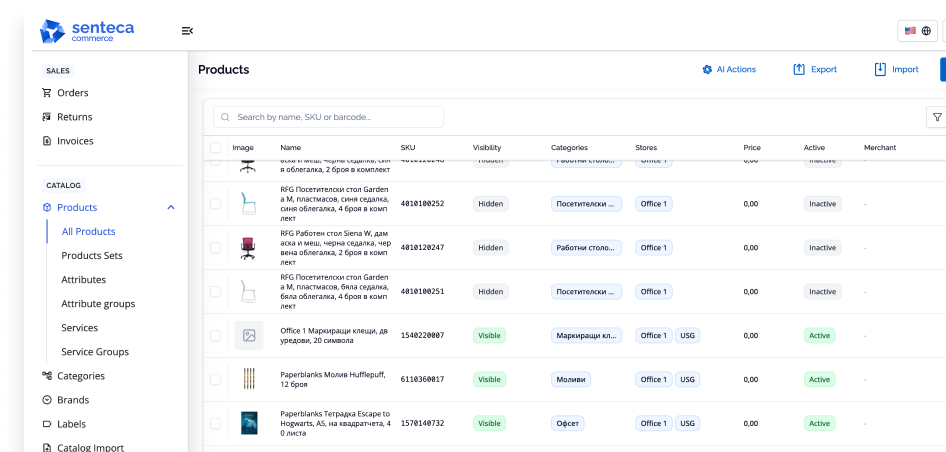Toggle the select-all header checkbox

point(215,148)
